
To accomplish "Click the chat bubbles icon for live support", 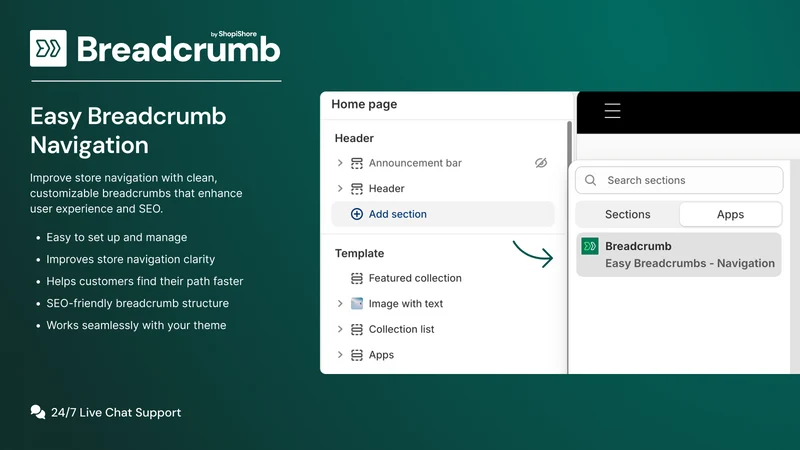I will [38, 412].
